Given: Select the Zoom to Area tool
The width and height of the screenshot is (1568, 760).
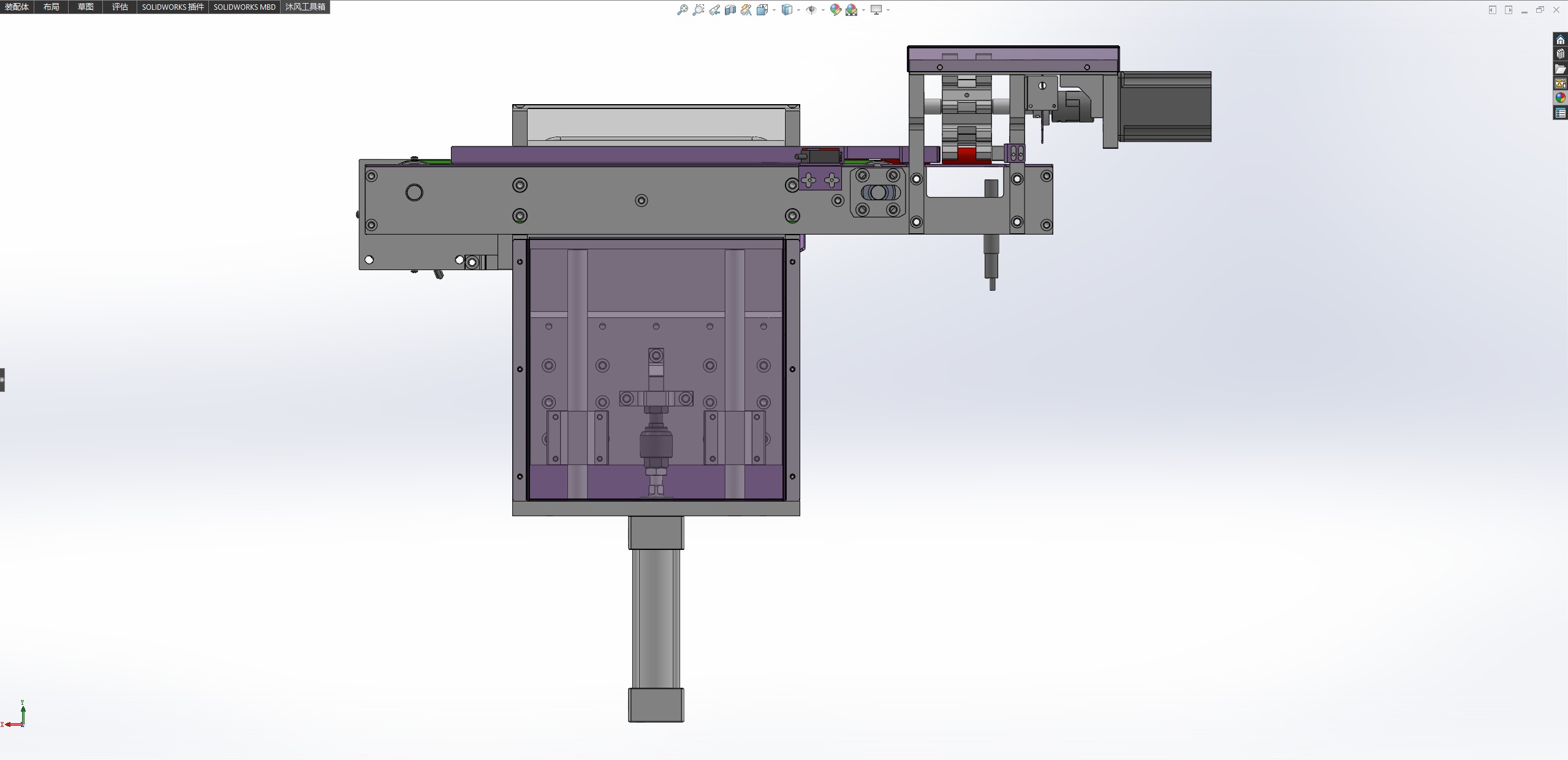Looking at the screenshot, I should coord(698,10).
